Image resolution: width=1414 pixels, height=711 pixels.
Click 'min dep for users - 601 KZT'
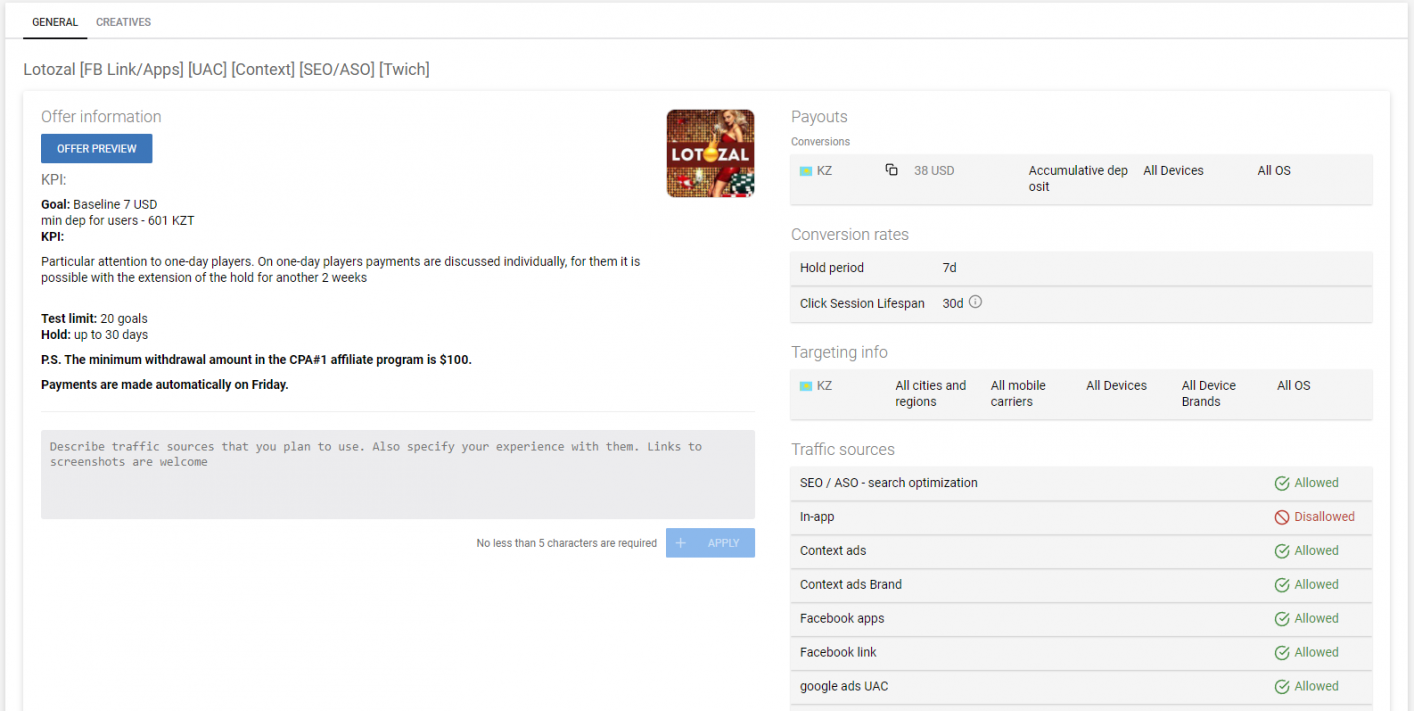coord(117,221)
